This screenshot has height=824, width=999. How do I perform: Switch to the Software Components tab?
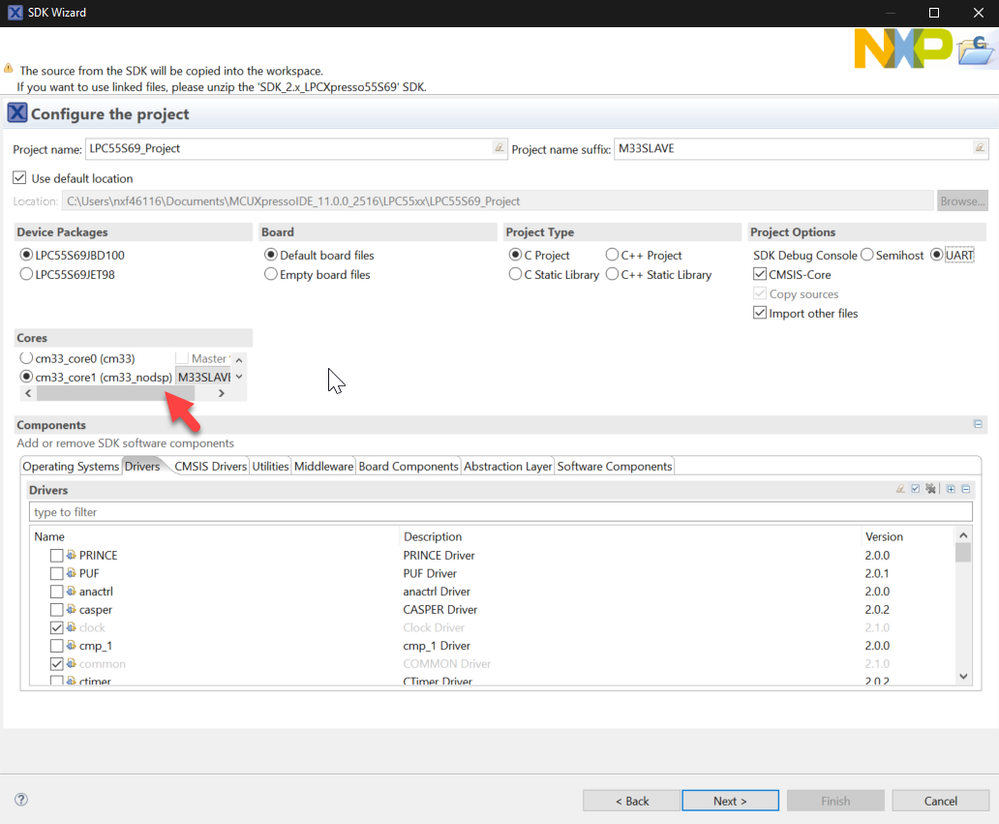point(614,466)
